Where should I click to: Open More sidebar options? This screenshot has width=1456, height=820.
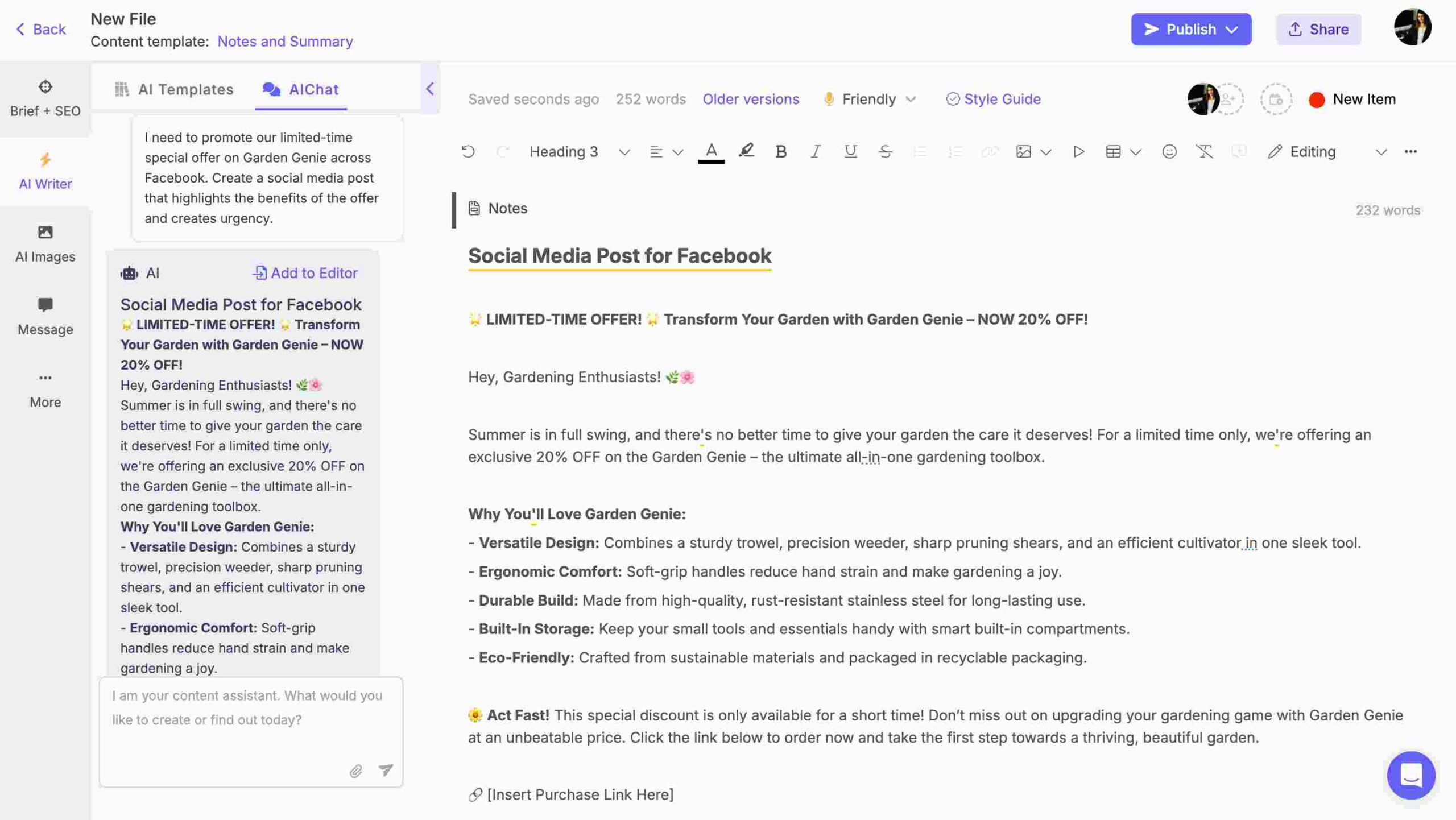tap(45, 390)
